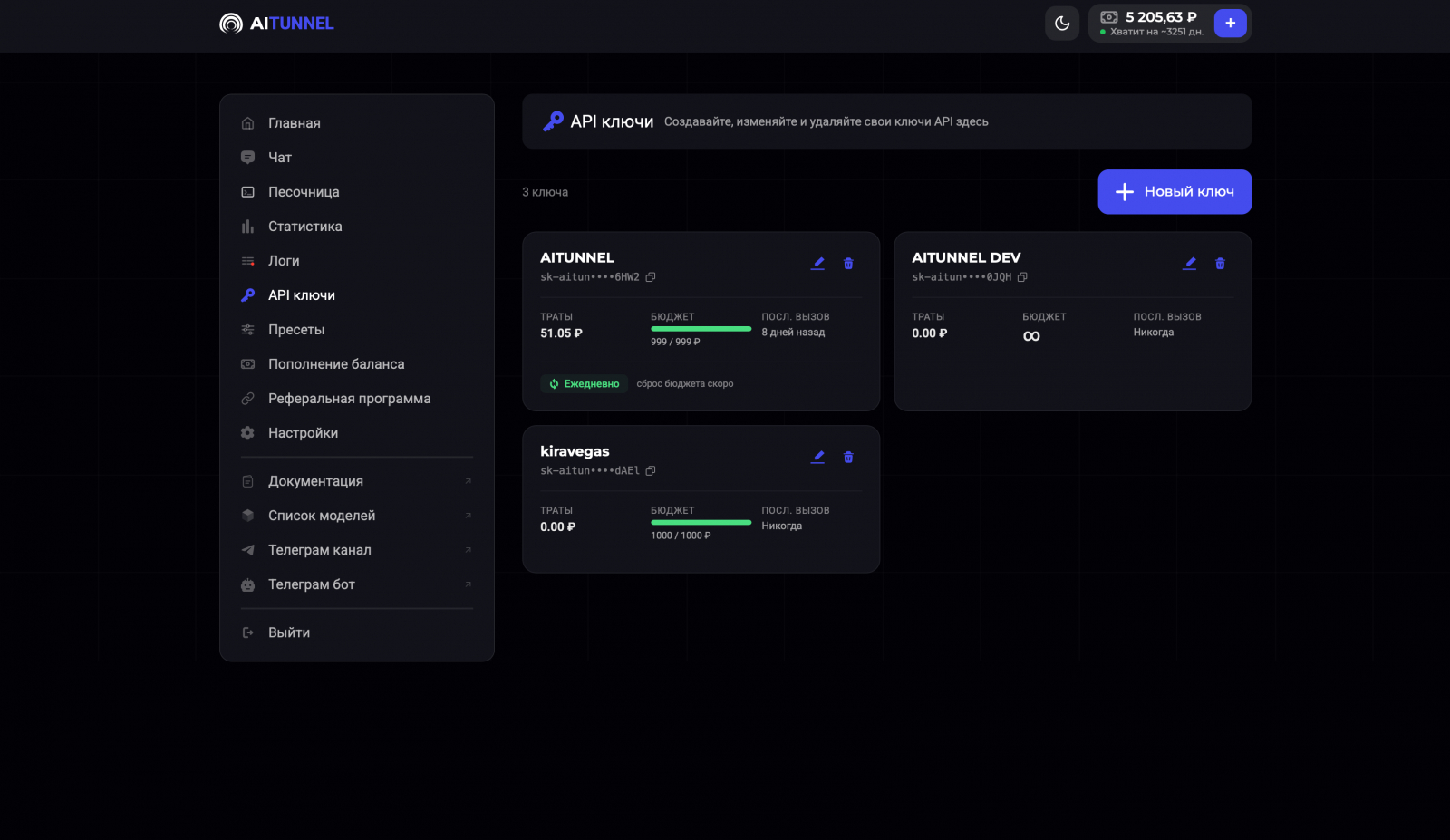The image size is (1450, 840).
Task: Click the document icon beside Документация
Action: point(247,481)
